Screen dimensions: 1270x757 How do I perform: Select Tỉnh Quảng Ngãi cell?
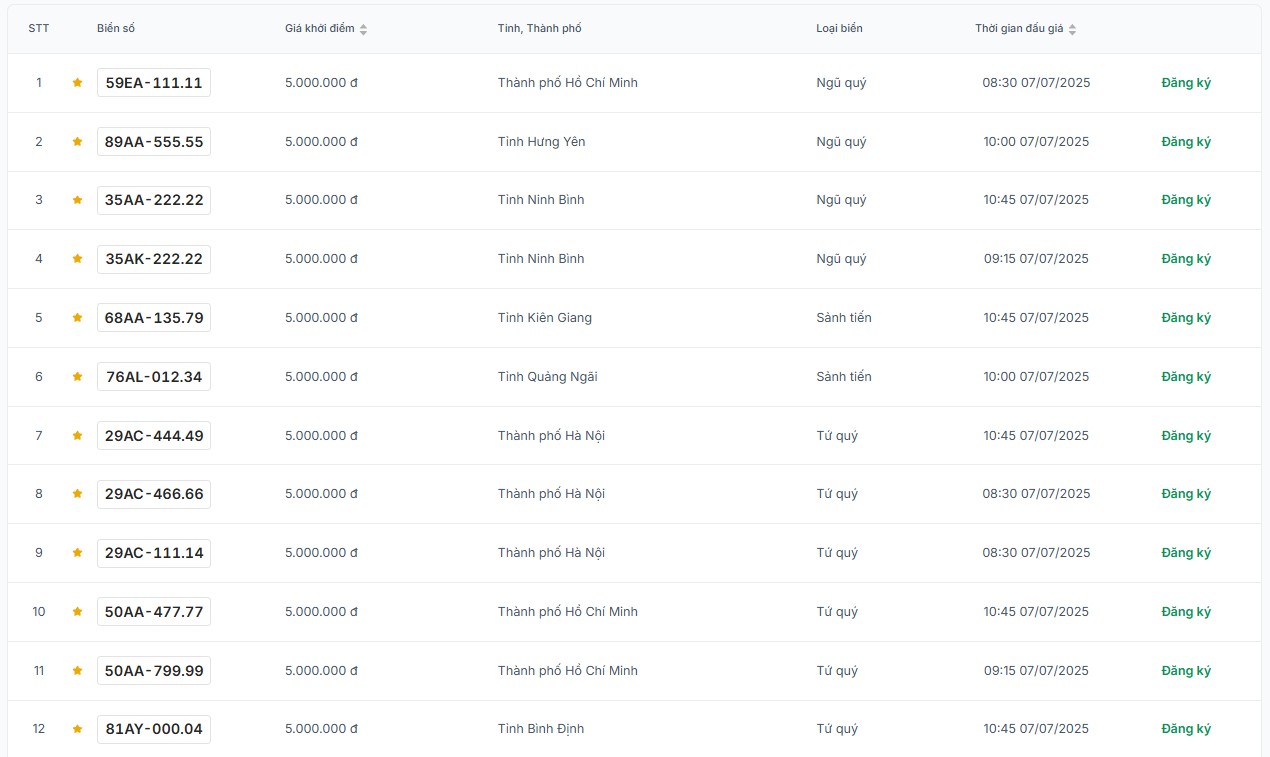click(x=548, y=377)
